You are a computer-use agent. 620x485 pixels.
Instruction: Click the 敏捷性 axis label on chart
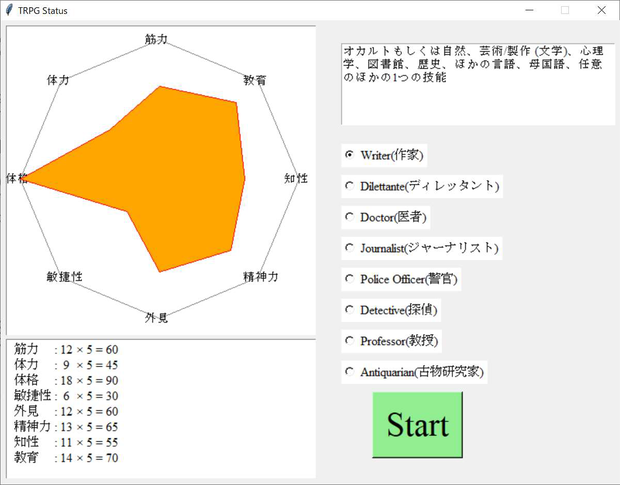click(x=64, y=276)
